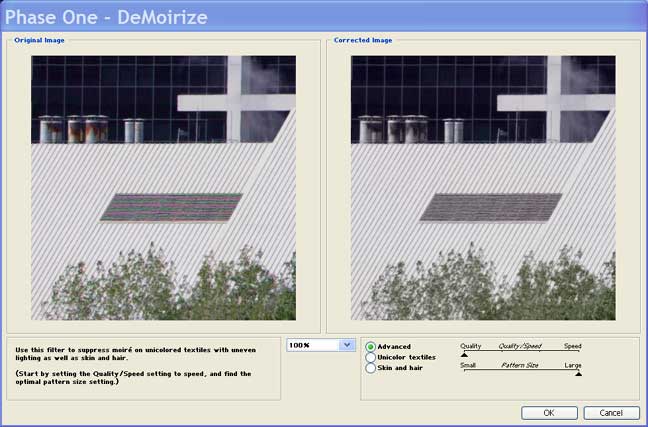The width and height of the screenshot is (648, 427).
Task: Select the Advanced radio button
Action: (371, 347)
